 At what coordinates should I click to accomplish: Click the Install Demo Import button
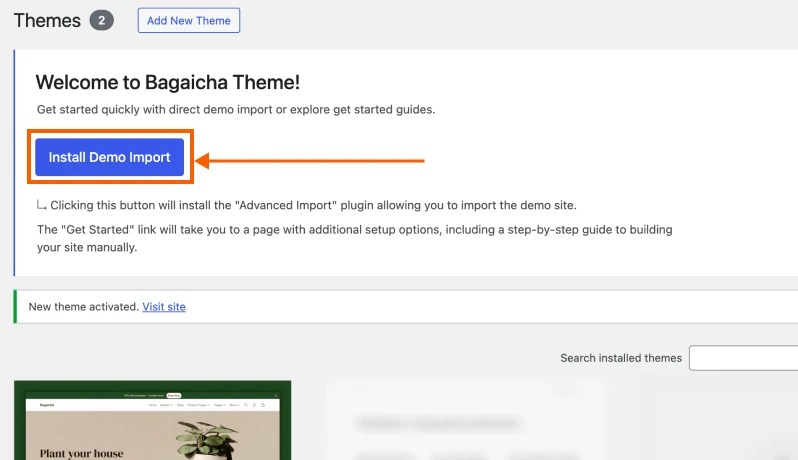point(109,157)
